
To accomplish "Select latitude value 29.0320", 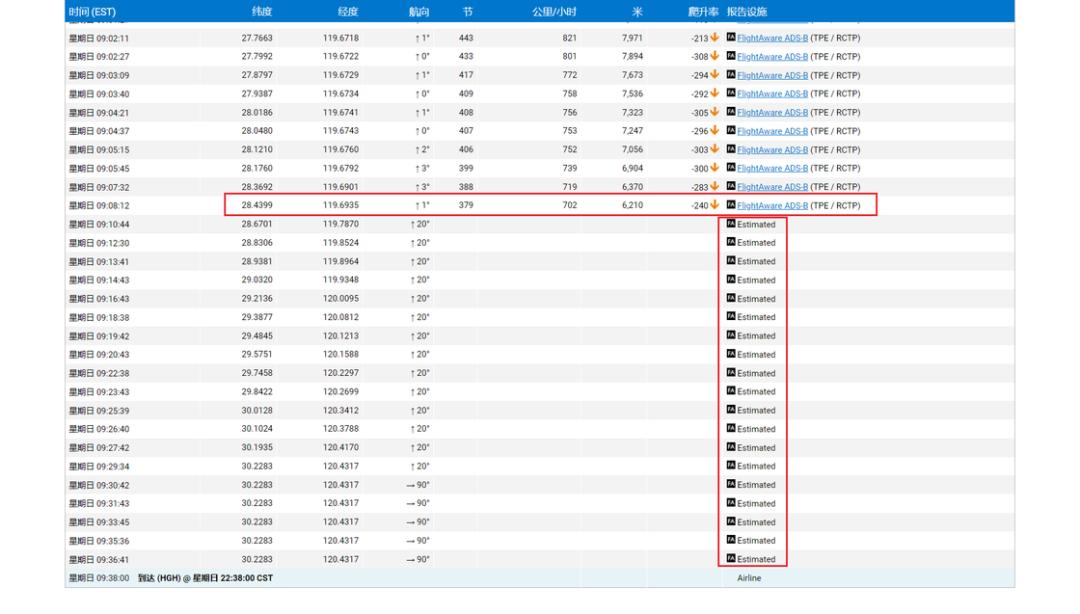I will pos(257,280).
